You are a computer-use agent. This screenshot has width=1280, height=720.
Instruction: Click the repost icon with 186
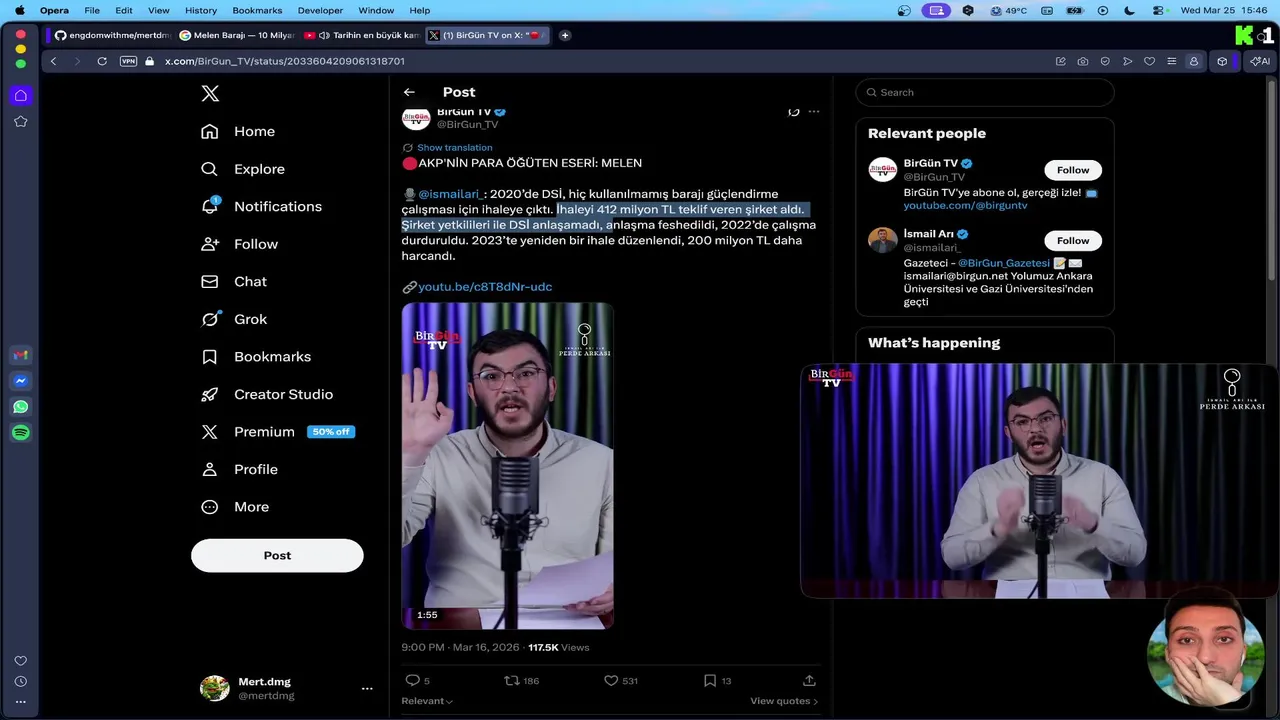(x=511, y=680)
